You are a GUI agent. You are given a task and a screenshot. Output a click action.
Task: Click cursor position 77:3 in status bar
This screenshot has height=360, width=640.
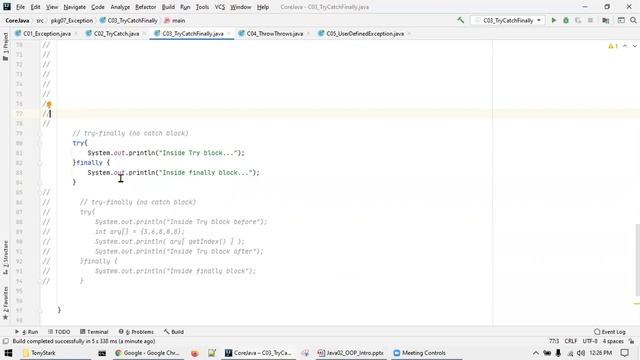point(554,341)
